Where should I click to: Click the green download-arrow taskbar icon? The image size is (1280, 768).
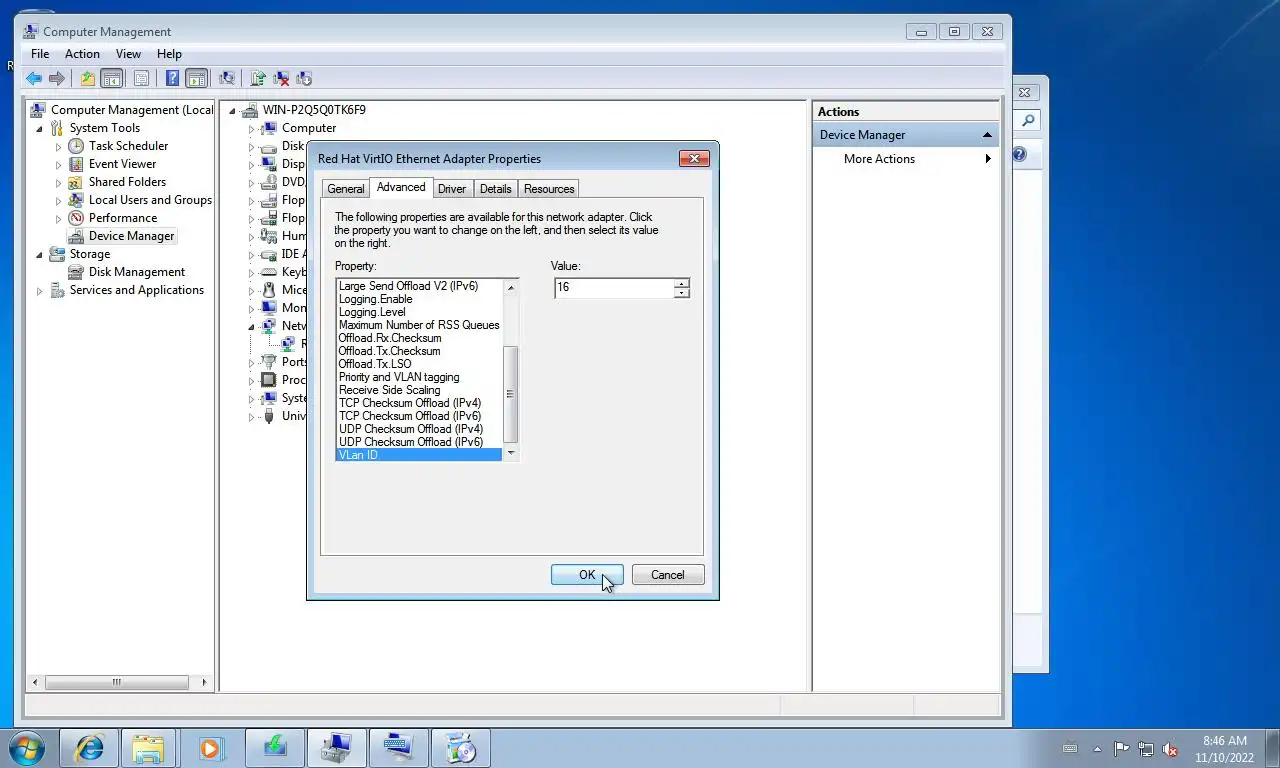point(274,747)
